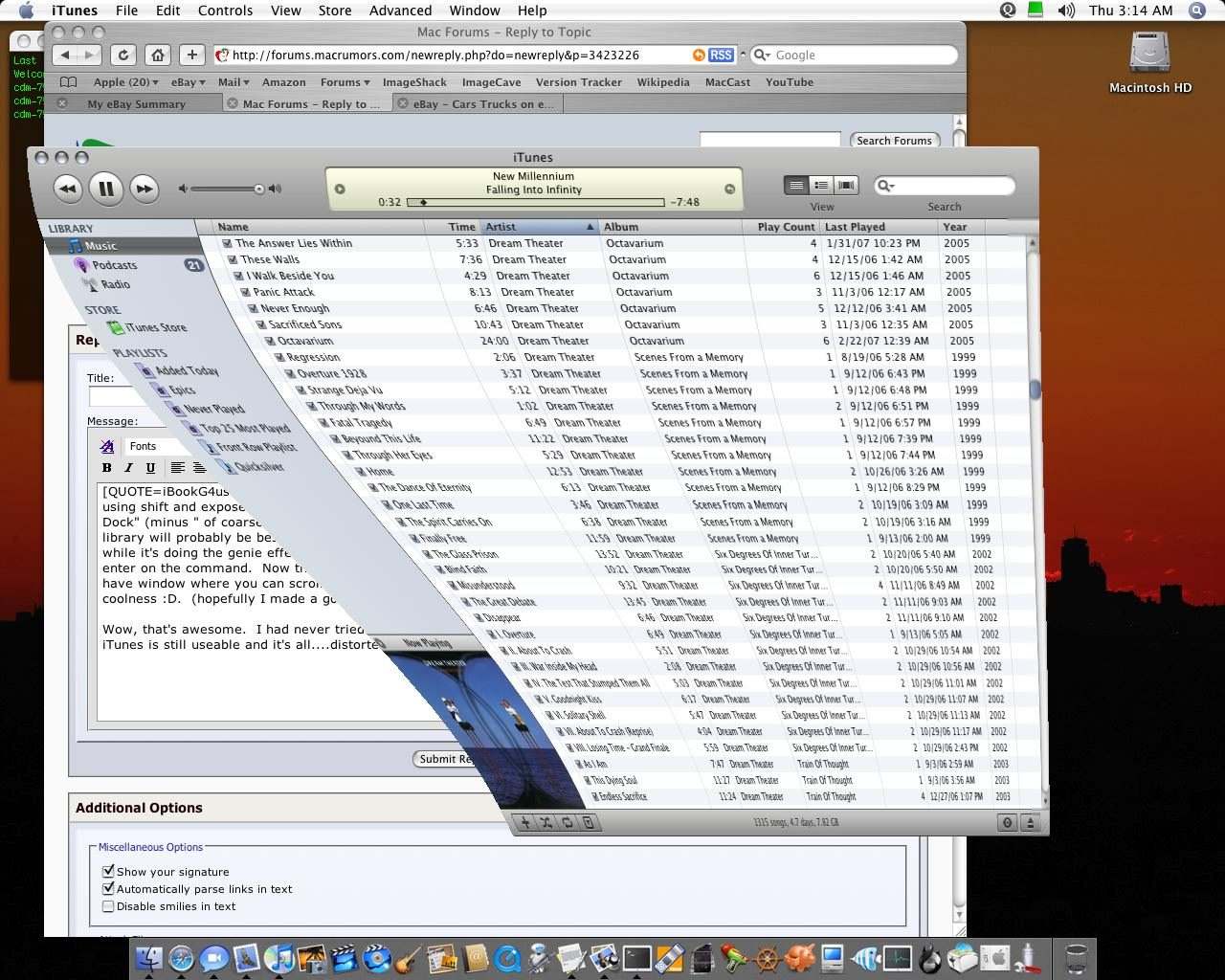
Task: Open Podcasts in iTunes sidebar
Action: click(x=114, y=265)
